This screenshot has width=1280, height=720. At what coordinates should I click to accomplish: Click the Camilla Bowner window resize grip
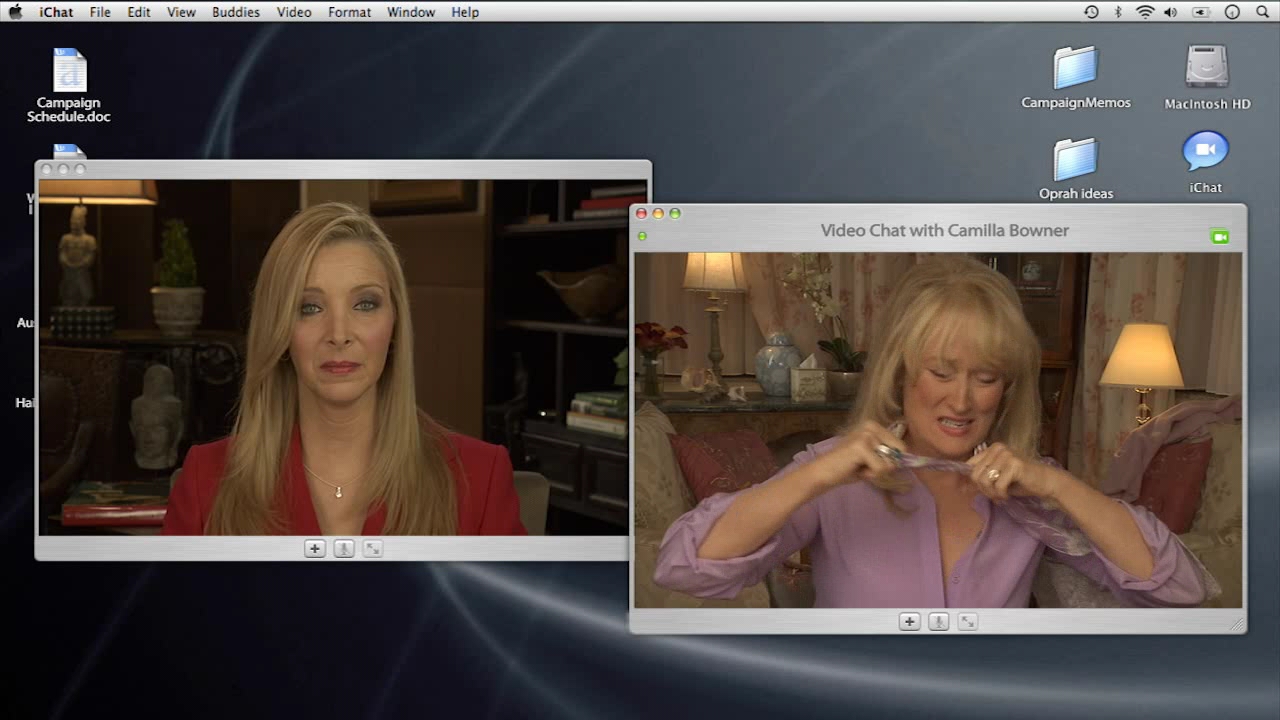pyautogui.click(x=1237, y=624)
